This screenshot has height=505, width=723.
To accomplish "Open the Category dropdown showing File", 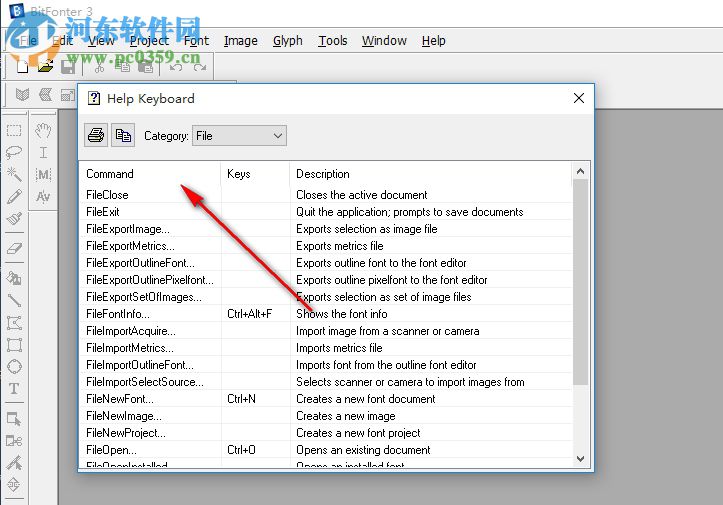I will [239, 136].
